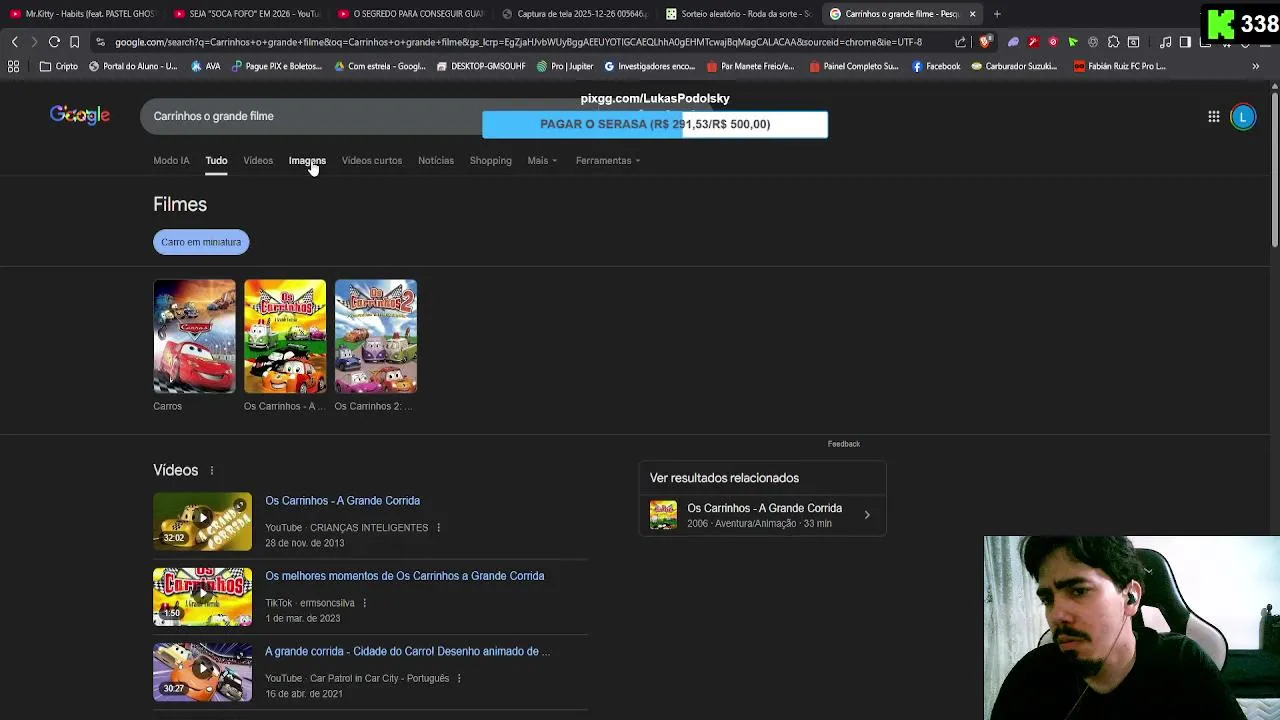Reload the page with the refresh icon
Viewport: 1280px width, 720px height.
click(54, 42)
